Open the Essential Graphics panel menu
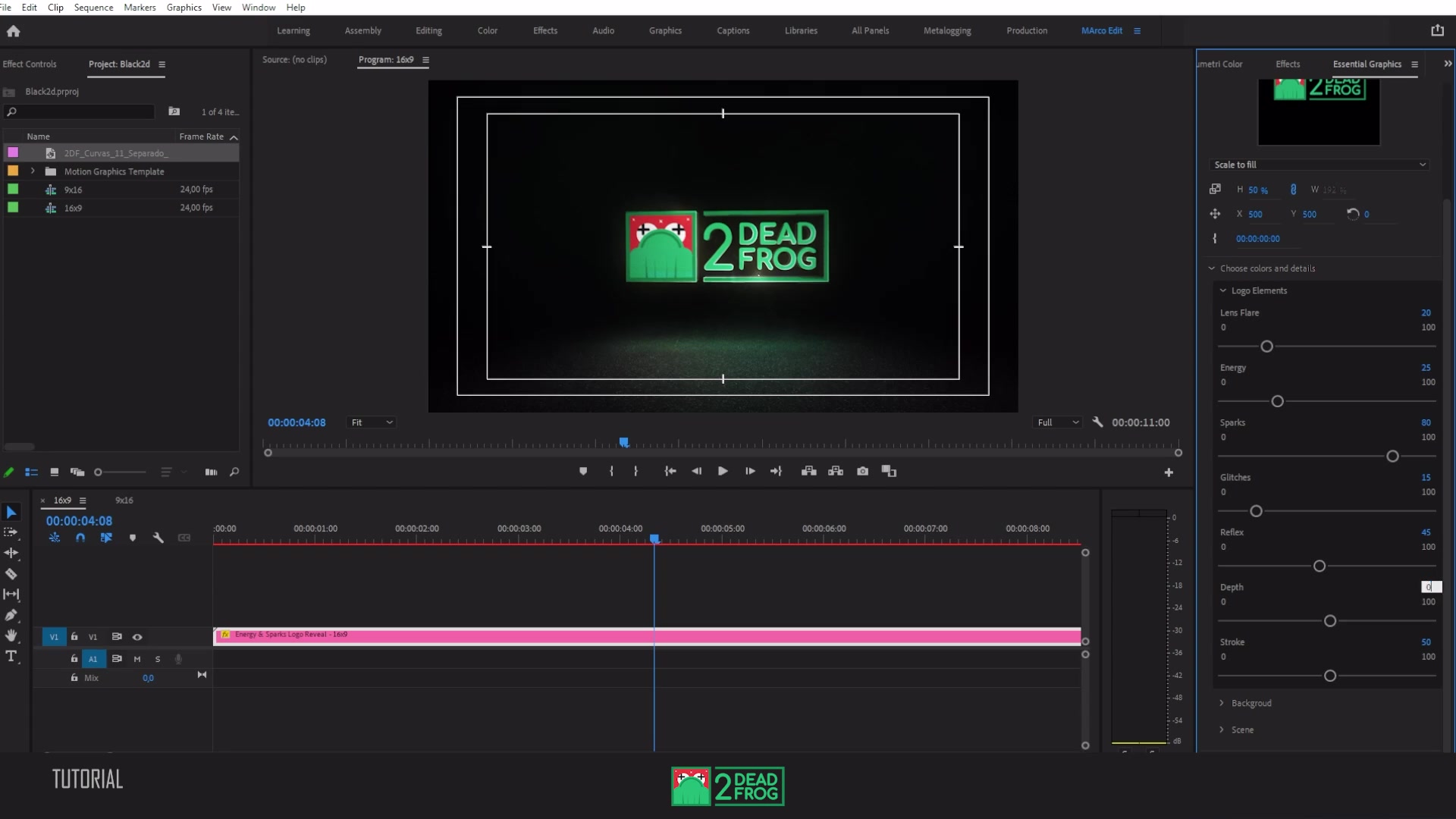Image resolution: width=1456 pixels, height=819 pixels. click(x=1414, y=64)
